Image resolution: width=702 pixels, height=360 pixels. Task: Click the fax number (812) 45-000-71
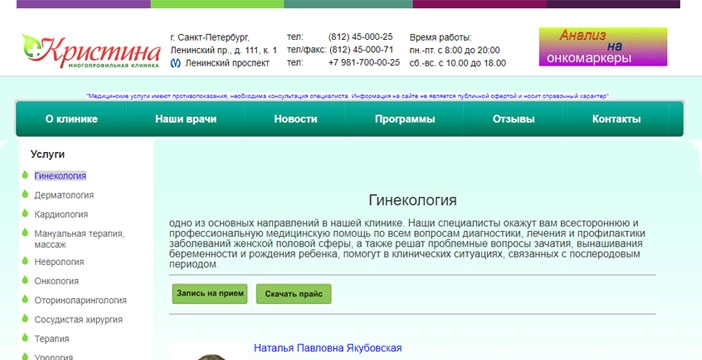pyautogui.click(x=361, y=50)
